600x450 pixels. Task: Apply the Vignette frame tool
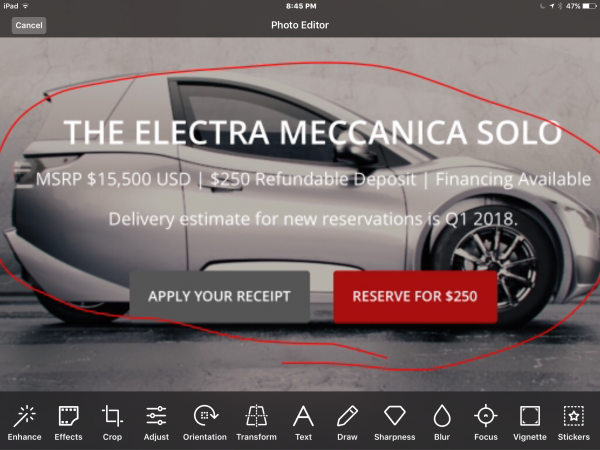tap(530, 423)
